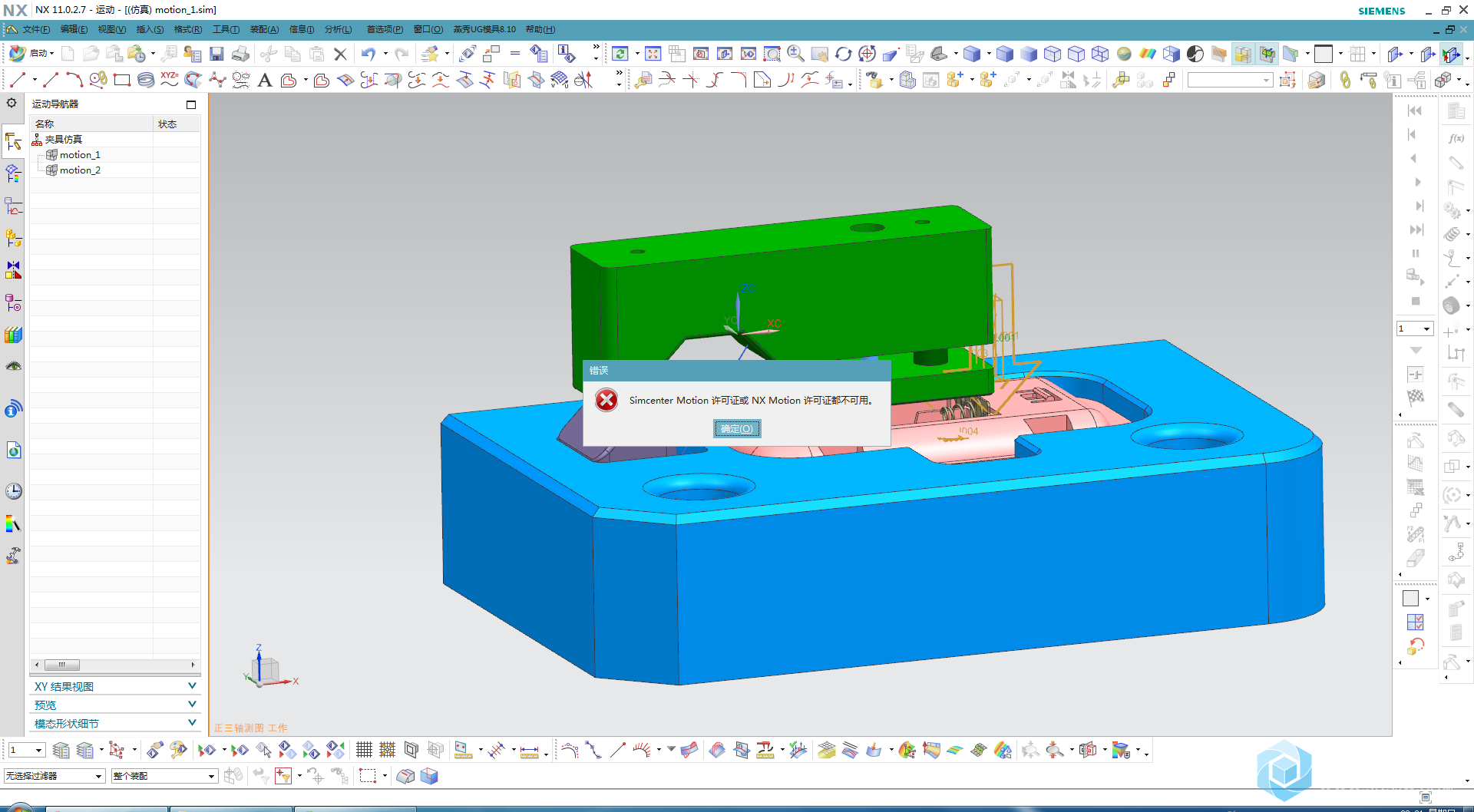Choose the Shaded with Edges cube icon

(1005, 54)
